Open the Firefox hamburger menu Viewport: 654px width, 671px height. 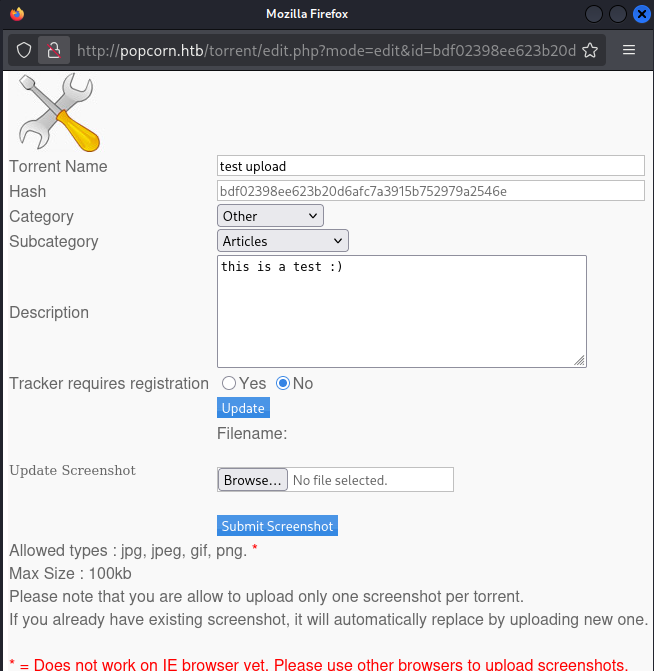click(629, 50)
